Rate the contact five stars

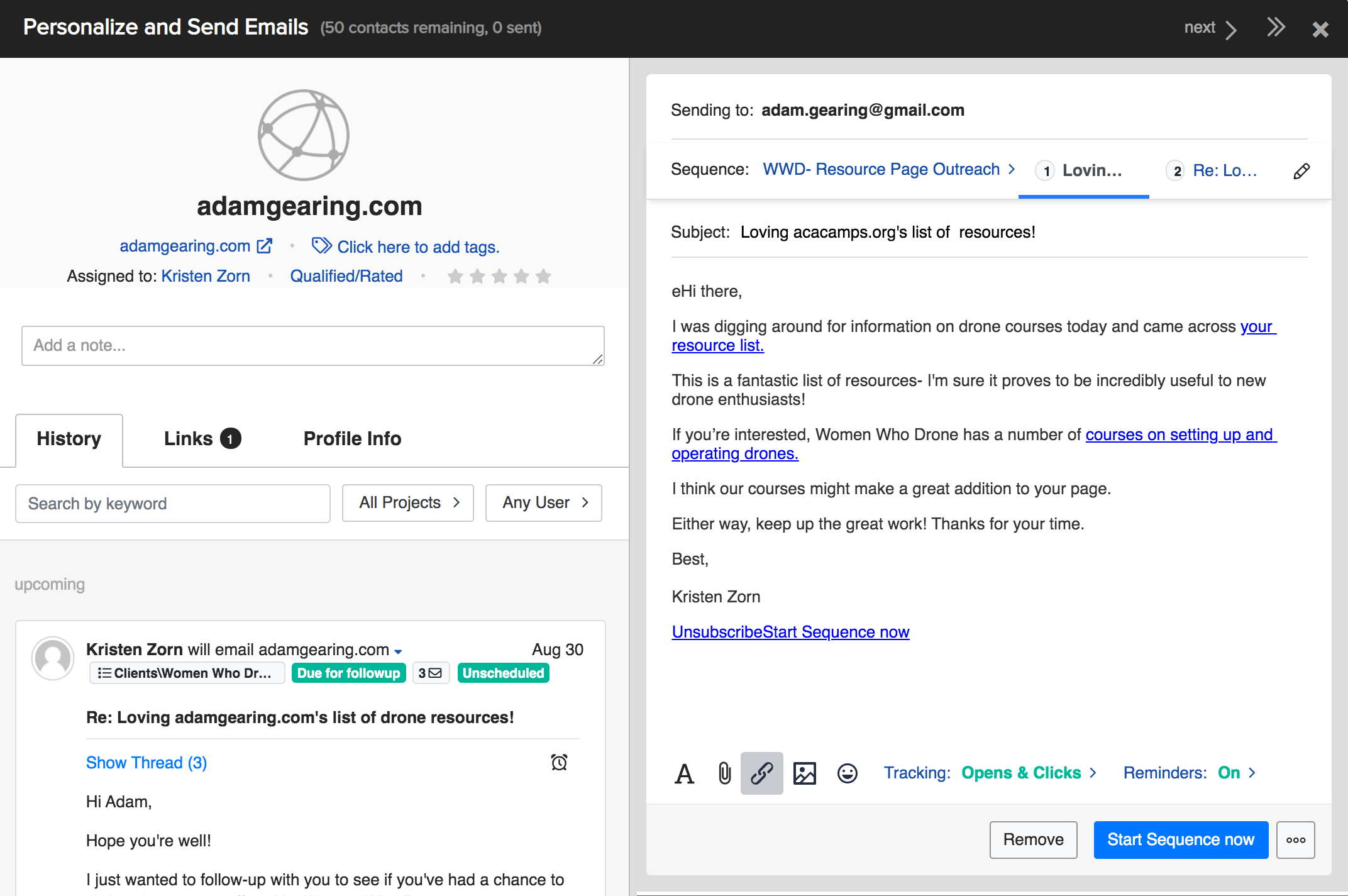[543, 276]
